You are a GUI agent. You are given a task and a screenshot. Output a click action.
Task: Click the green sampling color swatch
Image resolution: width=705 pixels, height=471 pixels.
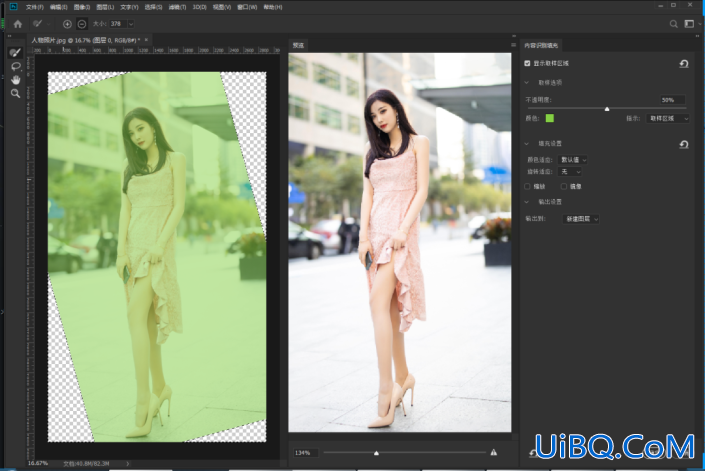coord(549,118)
